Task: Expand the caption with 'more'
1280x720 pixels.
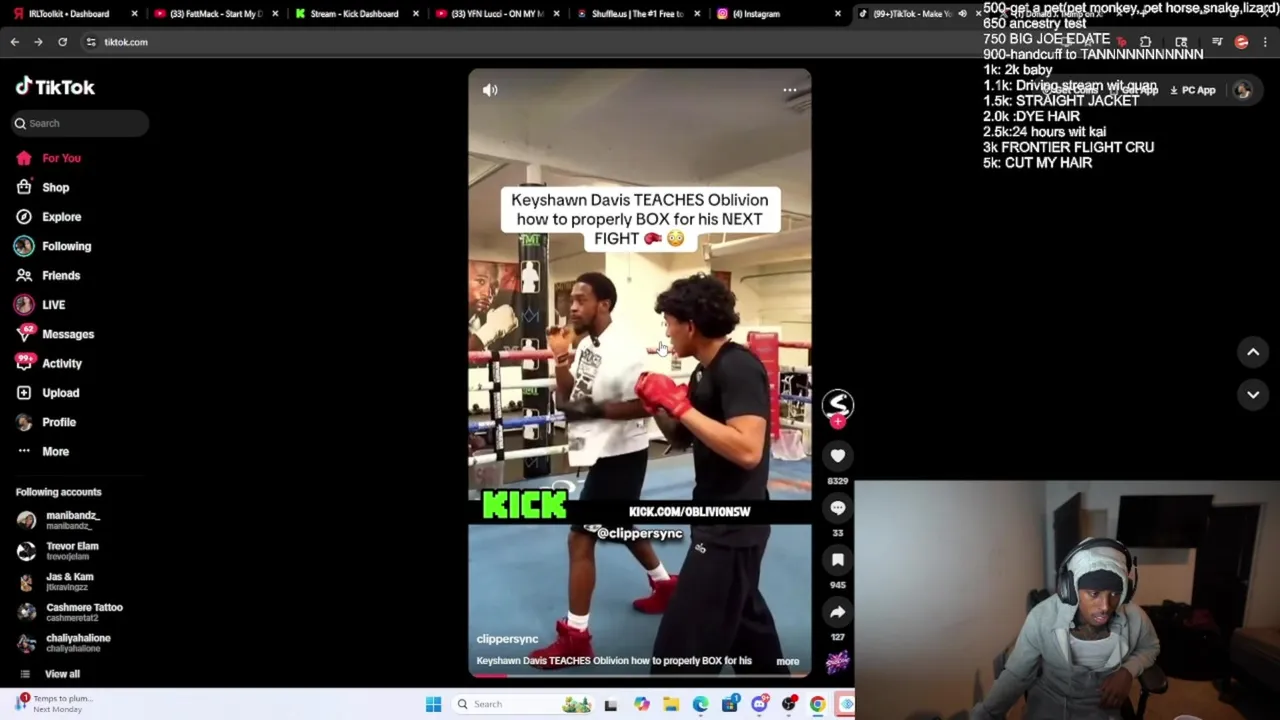Action: 788,661
